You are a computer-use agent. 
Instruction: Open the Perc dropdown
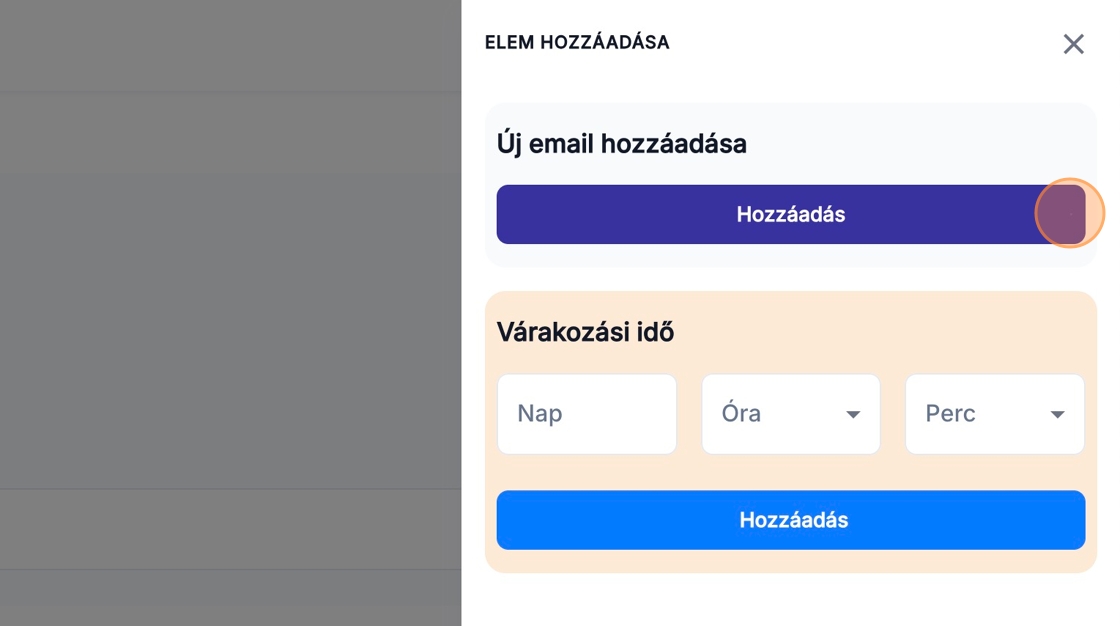(994, 414)
